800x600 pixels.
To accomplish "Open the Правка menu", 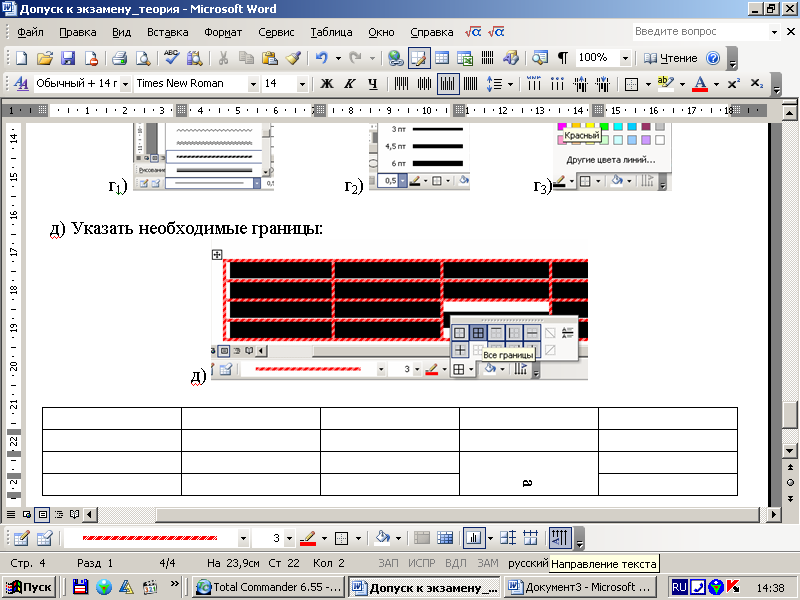I will [x=78, y=32].
